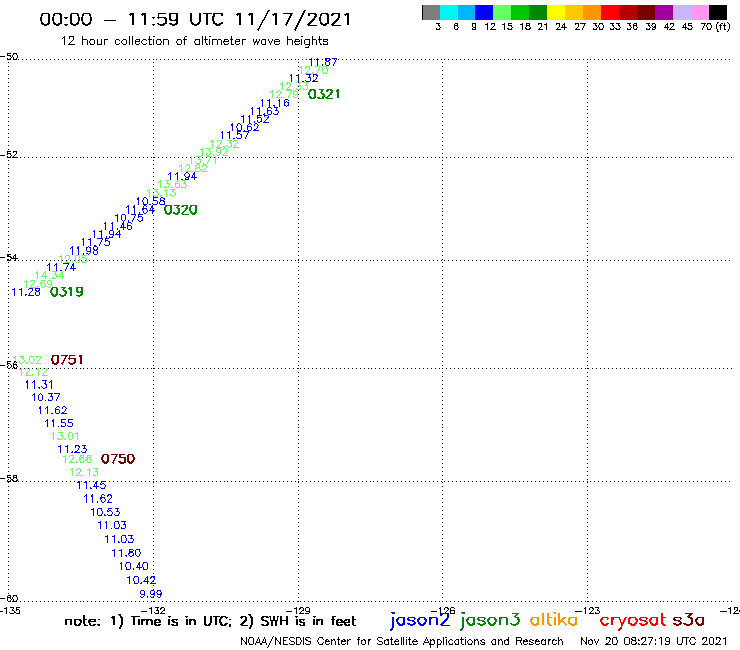The height and width of the screenshot is (650, 740).
Task: Select the 13.63 wave height value
Action: (172, 184)
